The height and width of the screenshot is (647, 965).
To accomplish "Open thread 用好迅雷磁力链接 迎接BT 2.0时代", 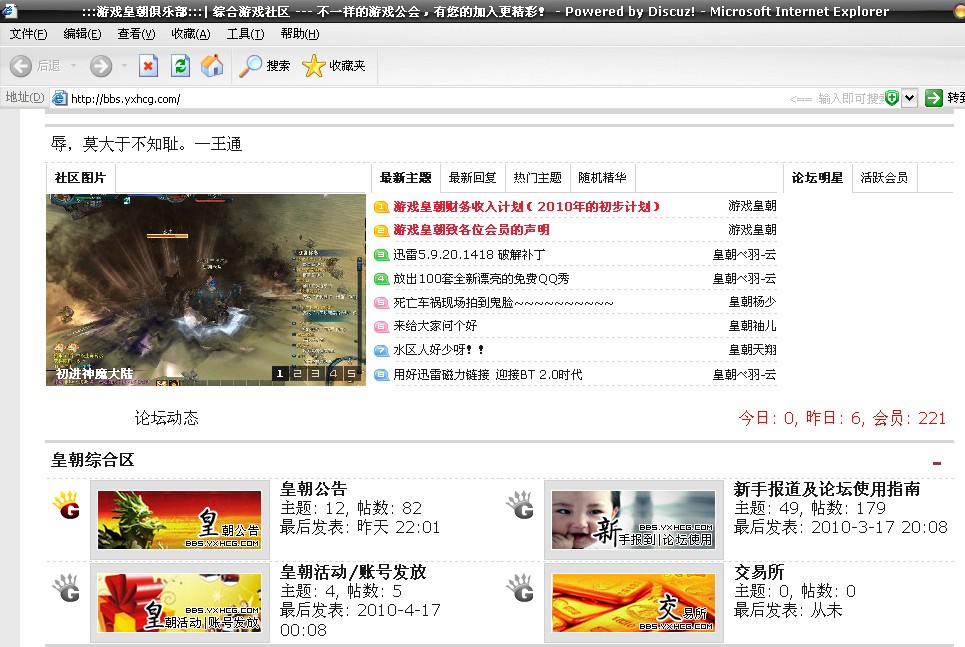I will tap(488, 374).
